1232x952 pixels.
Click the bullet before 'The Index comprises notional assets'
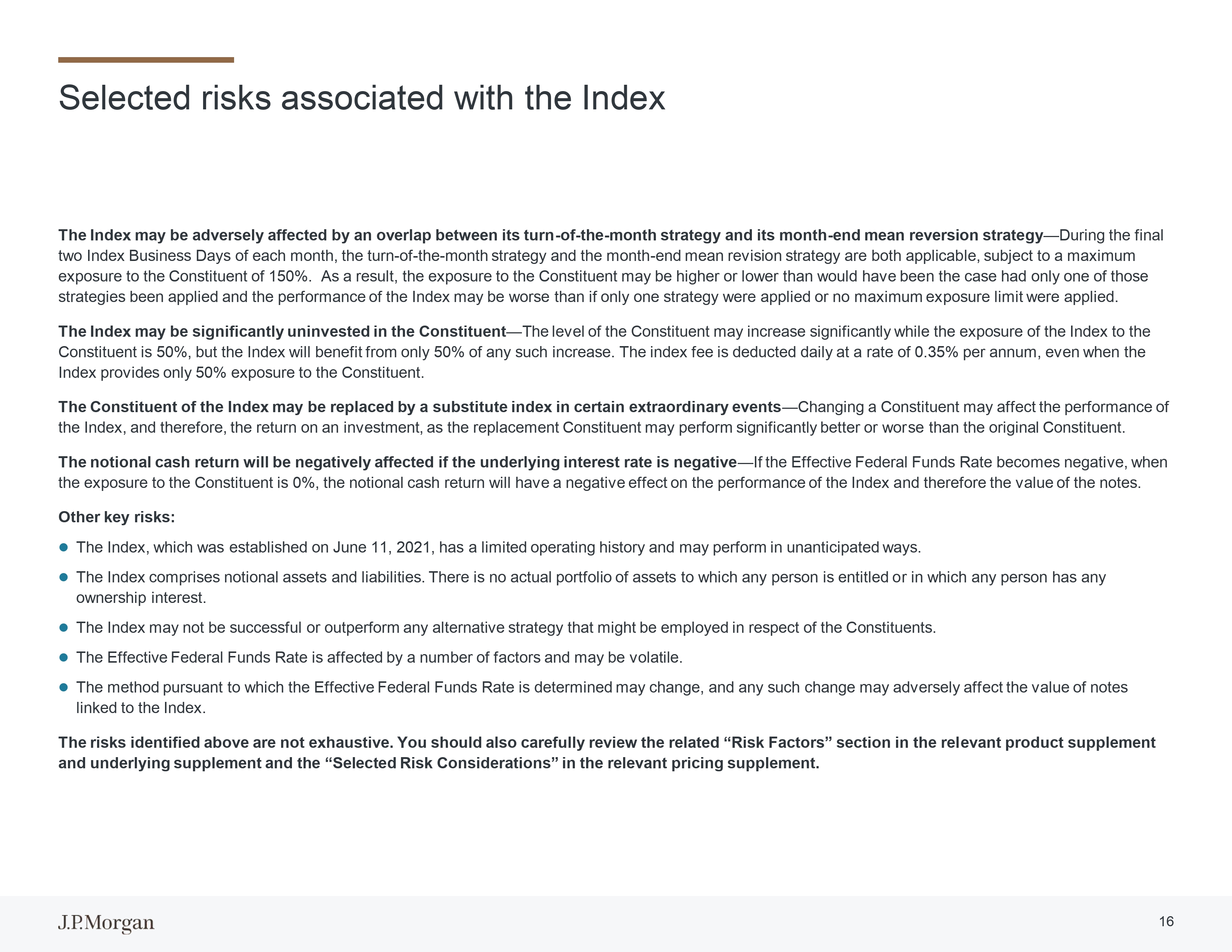[64, 577]
